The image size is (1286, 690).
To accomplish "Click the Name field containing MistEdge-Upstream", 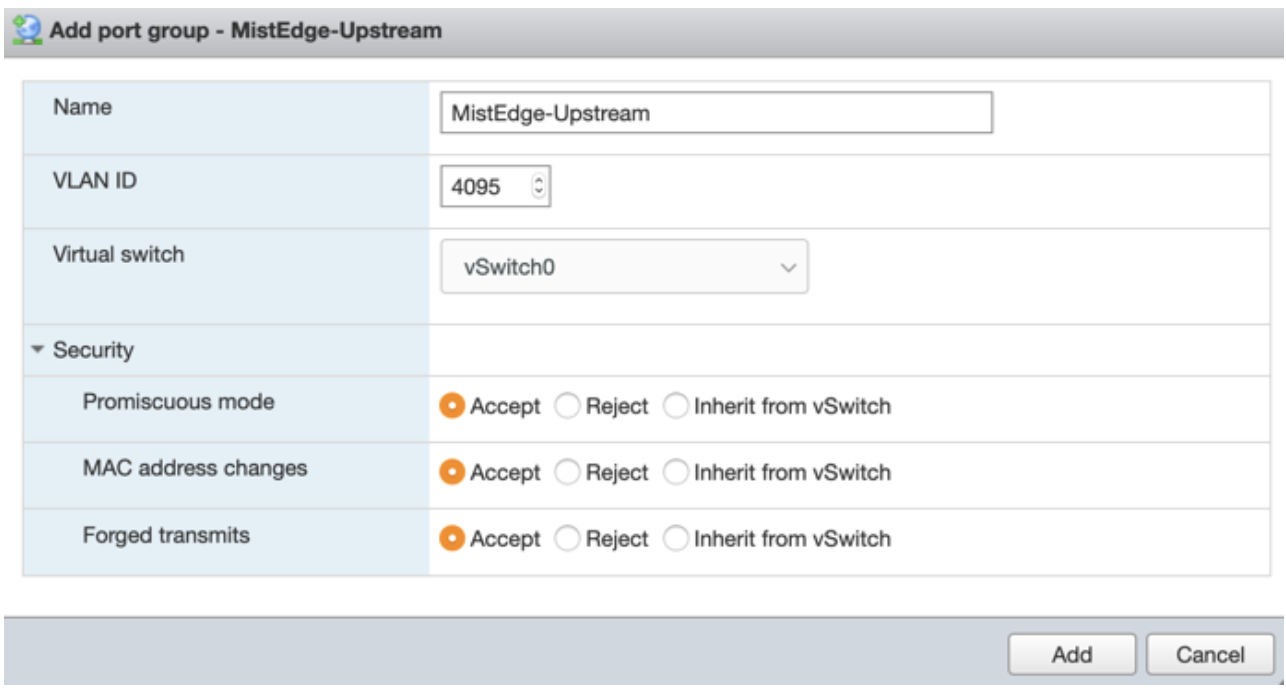I will [715, 113].
